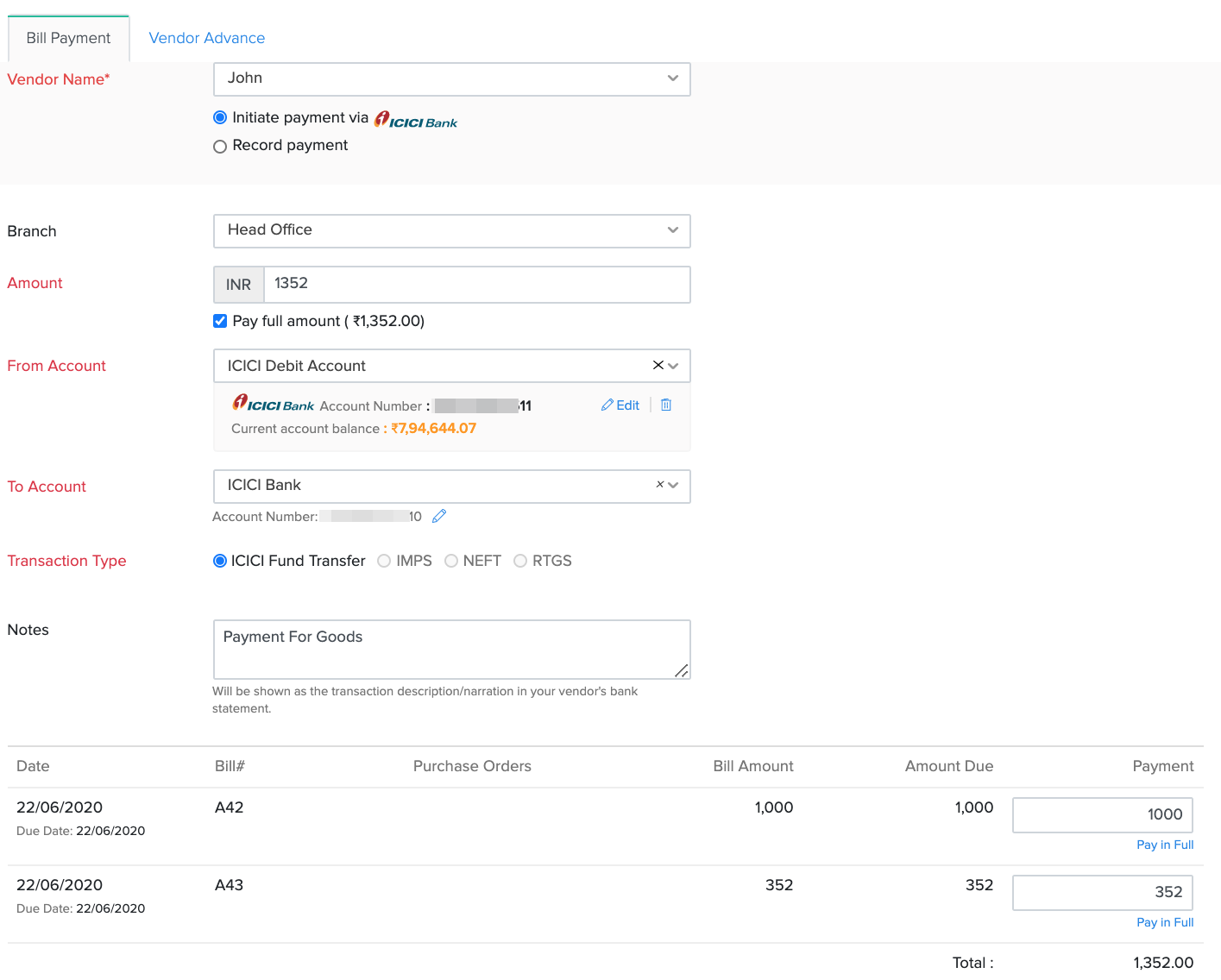Select the Bill Payment tab
This screenshot has height=980, width=1221.
(x=68, y=38)
